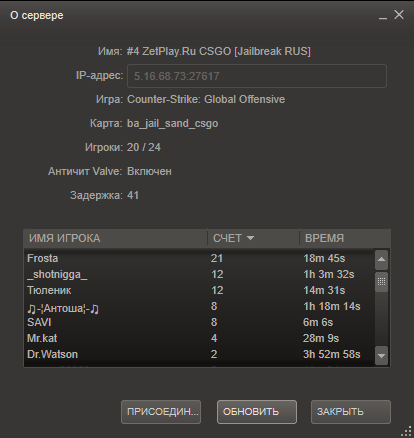The height and width of the screenshot is (438, 414).
Task: Select player Frosta in the list
Action: point(199,258)
